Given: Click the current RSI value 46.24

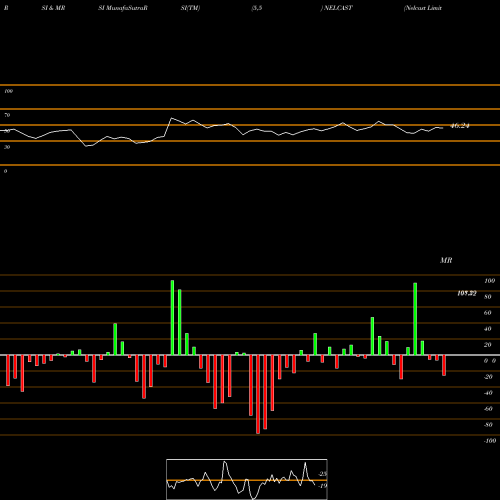Looking at the screenshot, I should [x=460, y=126].
